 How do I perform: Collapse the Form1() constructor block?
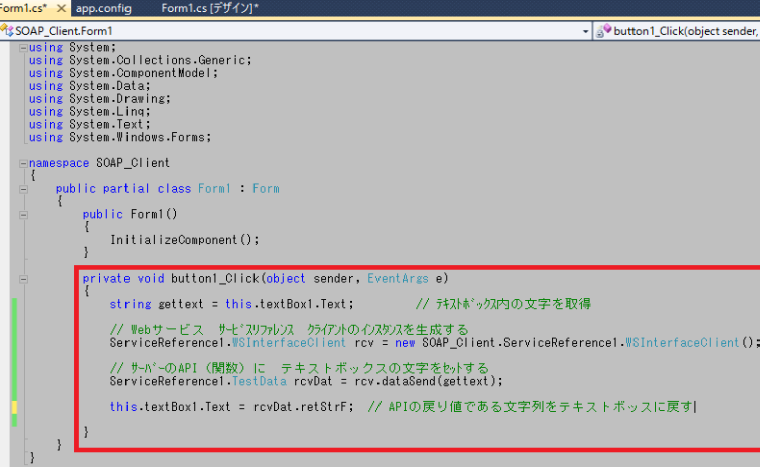tap(24, 214)
